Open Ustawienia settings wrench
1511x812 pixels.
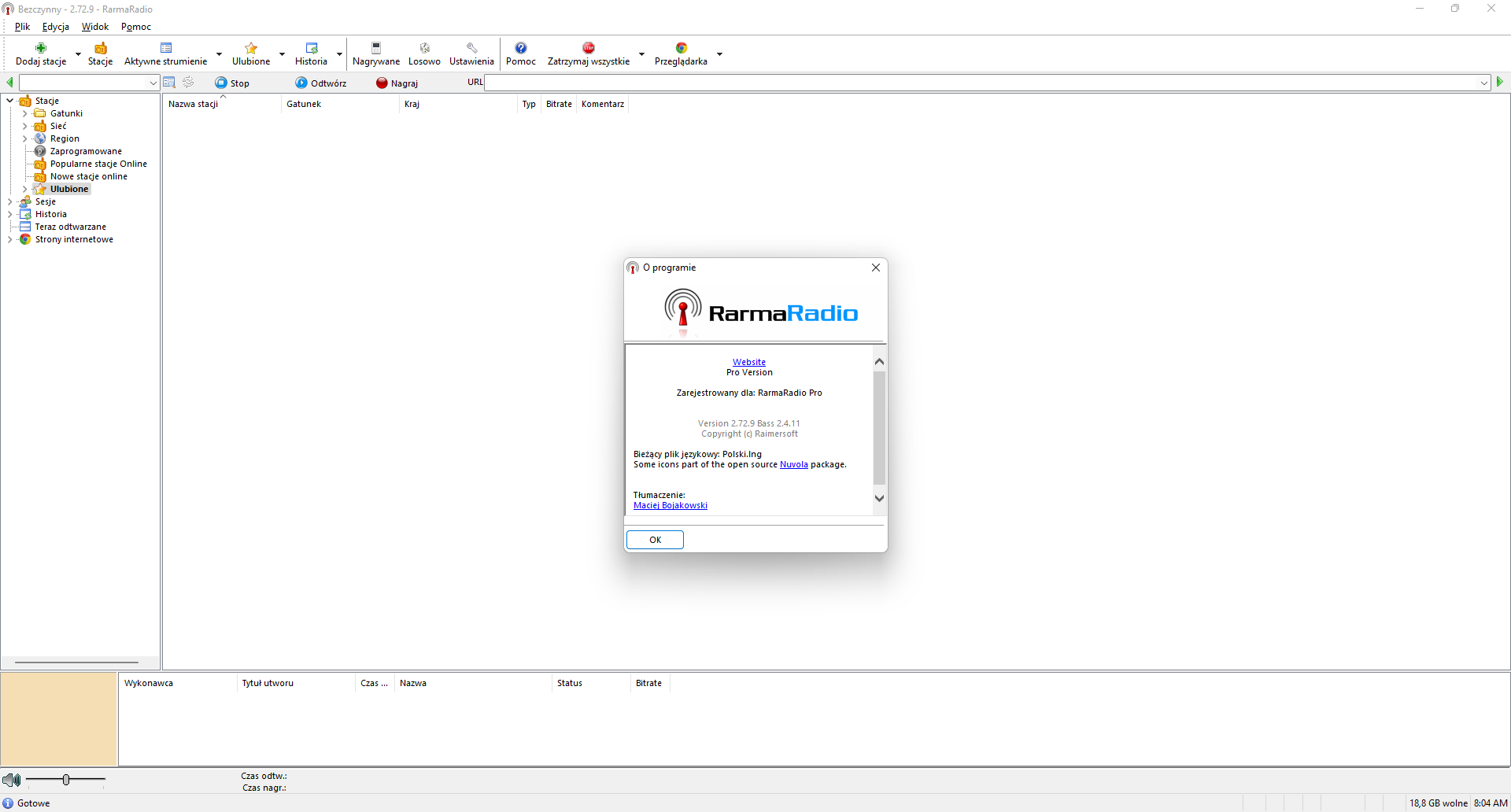pyautogui.click(x=471, y=54)
